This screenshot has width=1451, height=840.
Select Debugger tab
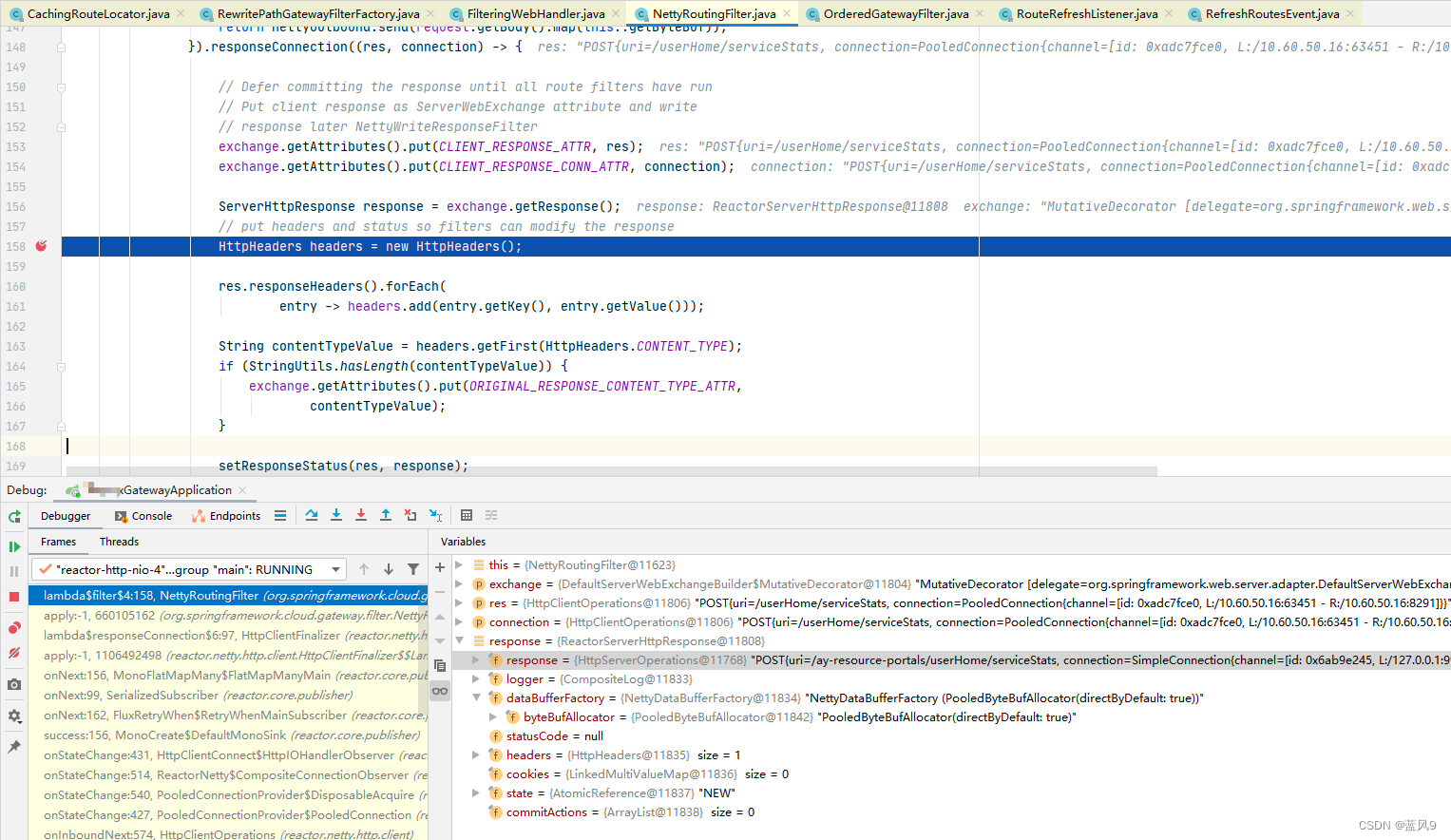pos(66,516)
